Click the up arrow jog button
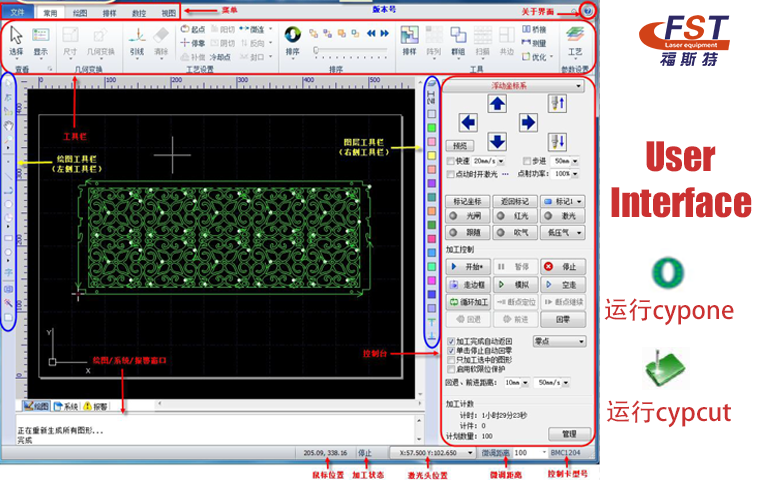The height and width of the screenshot is (480, 760). pyautogui.click(x=498, y=104)
